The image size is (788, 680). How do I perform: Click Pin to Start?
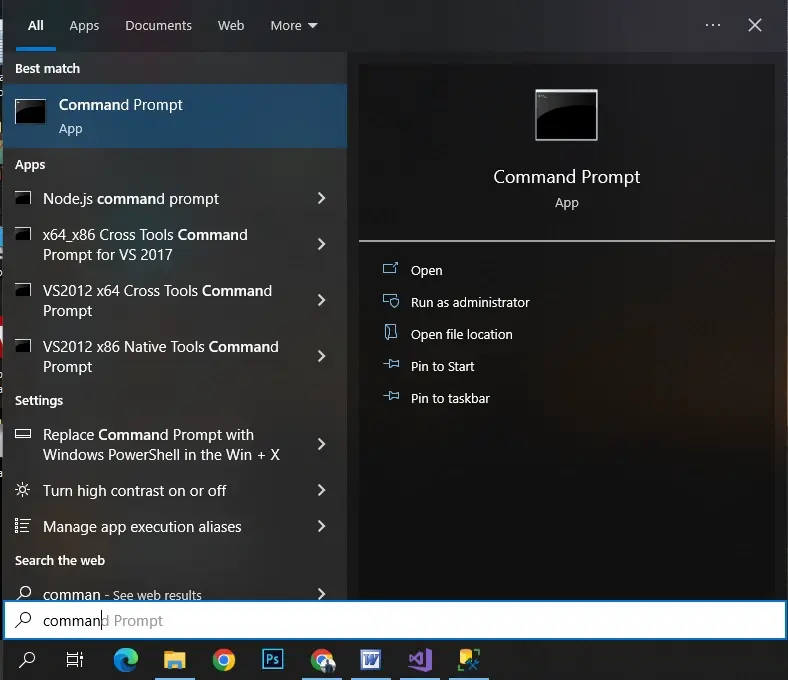(x=442, y=366)
